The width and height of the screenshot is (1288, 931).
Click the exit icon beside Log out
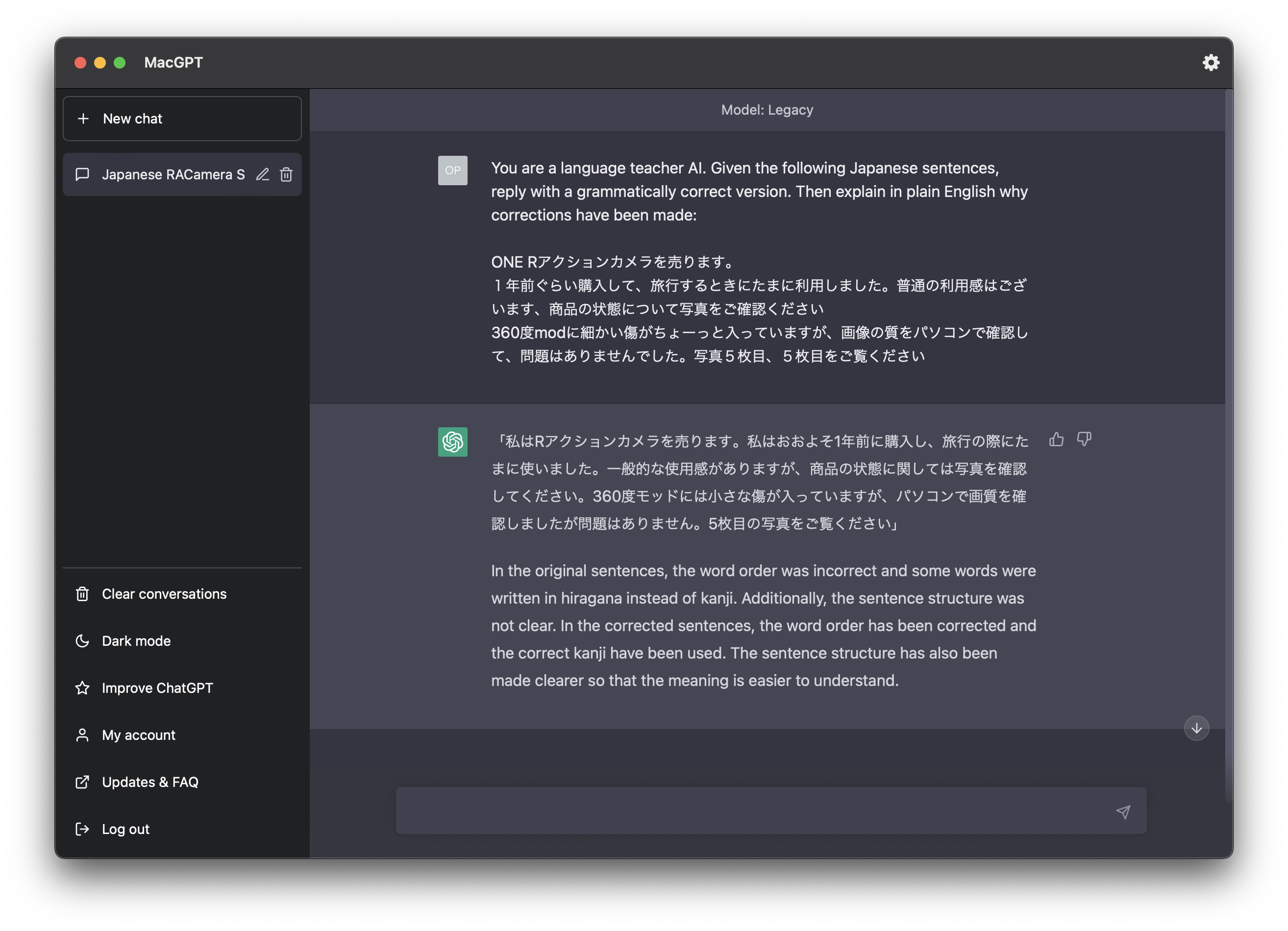tap(82, 830)
